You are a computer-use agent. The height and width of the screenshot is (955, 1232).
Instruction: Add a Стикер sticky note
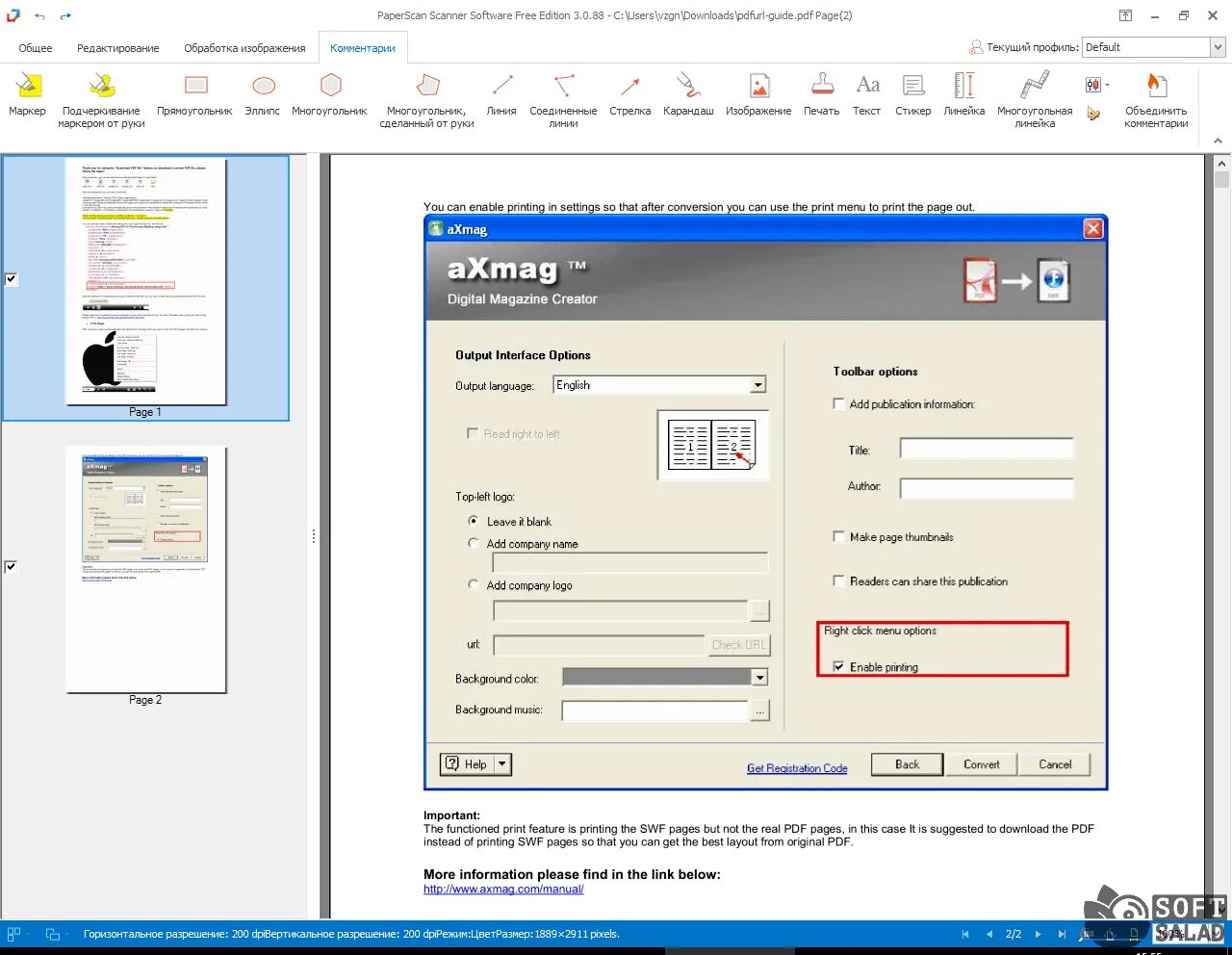(913, 95)
